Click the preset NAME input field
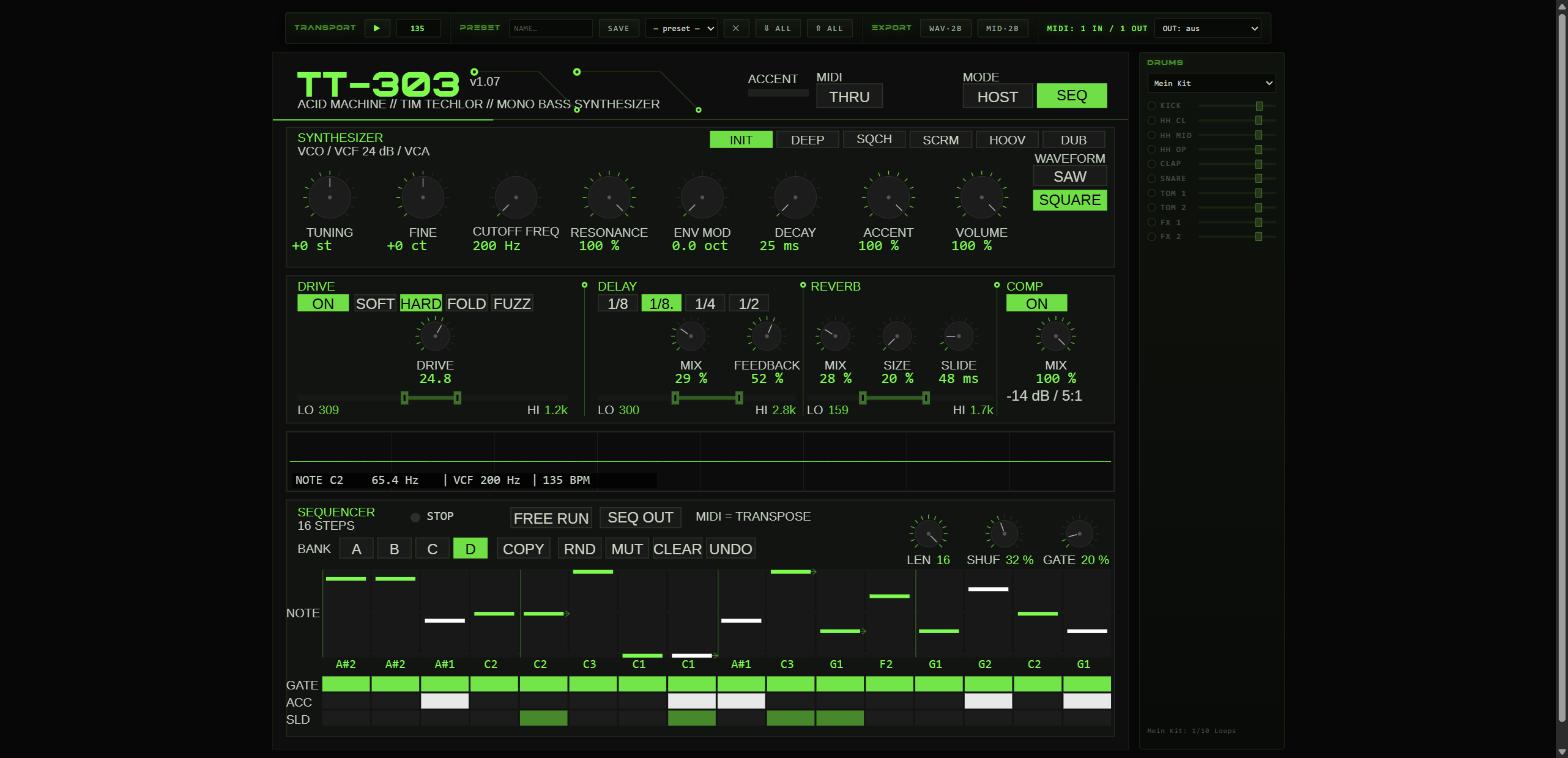The width and height of the screenshot is (1568, 758). (551, 28)
